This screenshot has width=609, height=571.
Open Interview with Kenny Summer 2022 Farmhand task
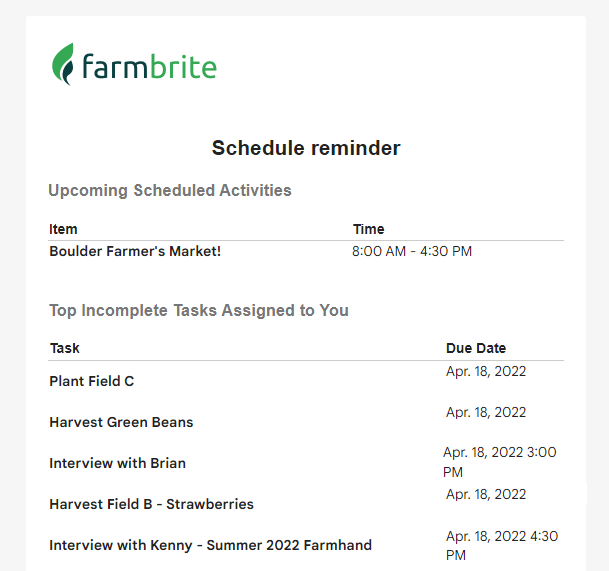[x=210, y=545]
